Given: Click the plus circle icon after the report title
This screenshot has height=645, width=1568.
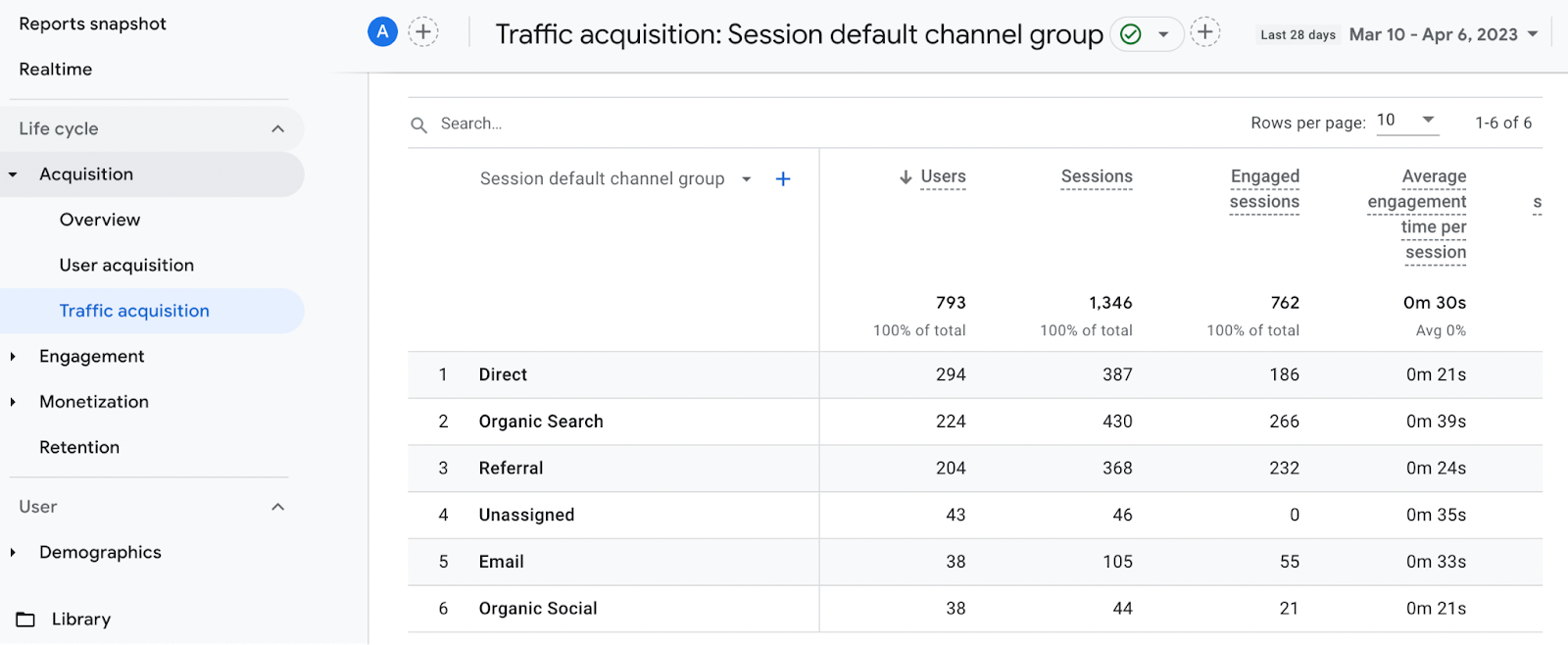Looking at the screenshot, I should 1205,32.
